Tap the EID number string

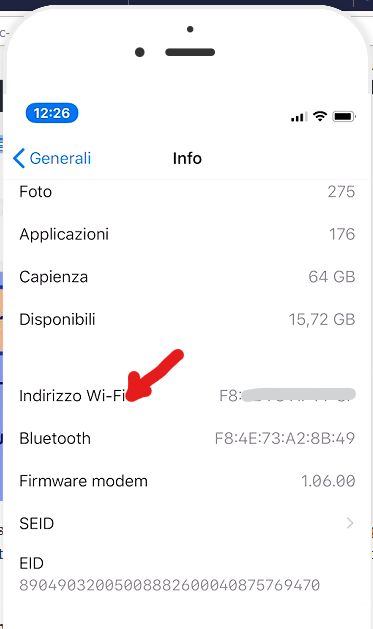(x=170, y=585)
